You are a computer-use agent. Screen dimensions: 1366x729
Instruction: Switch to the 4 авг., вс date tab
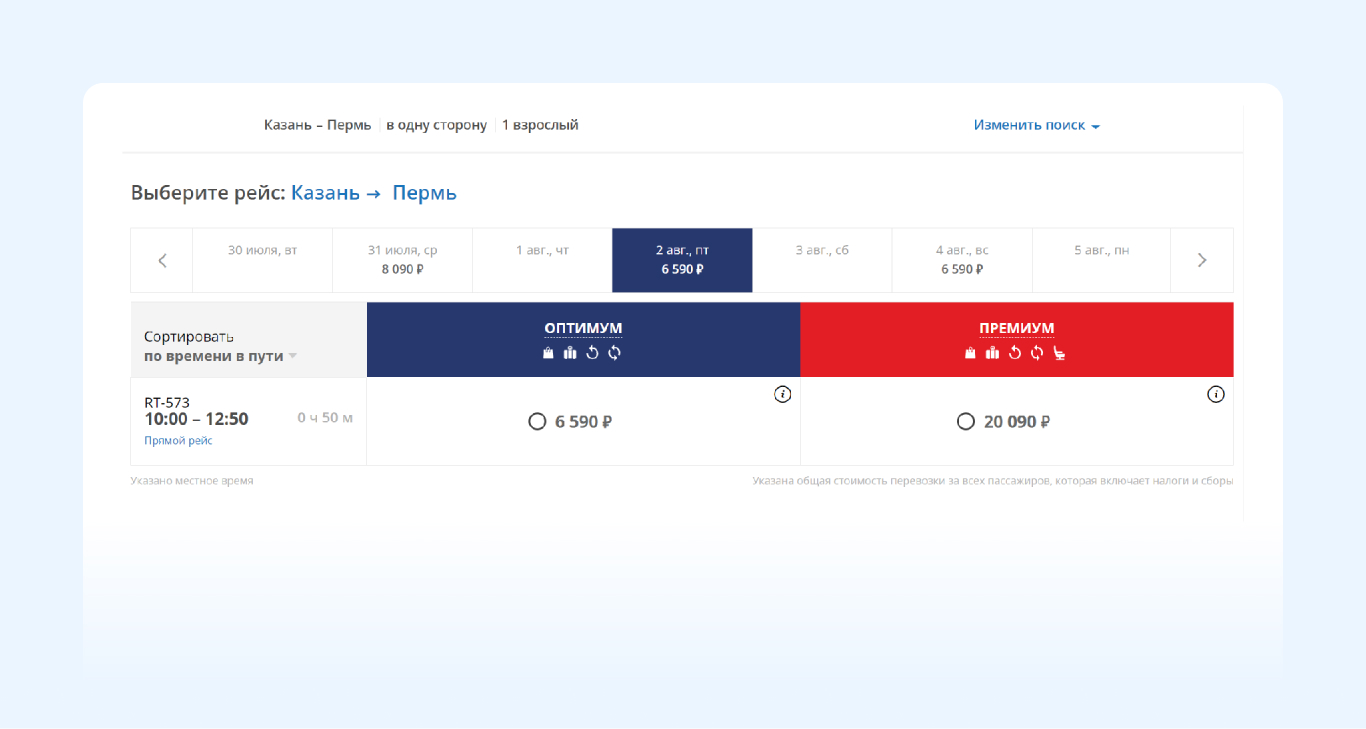(x=961, y=260)
